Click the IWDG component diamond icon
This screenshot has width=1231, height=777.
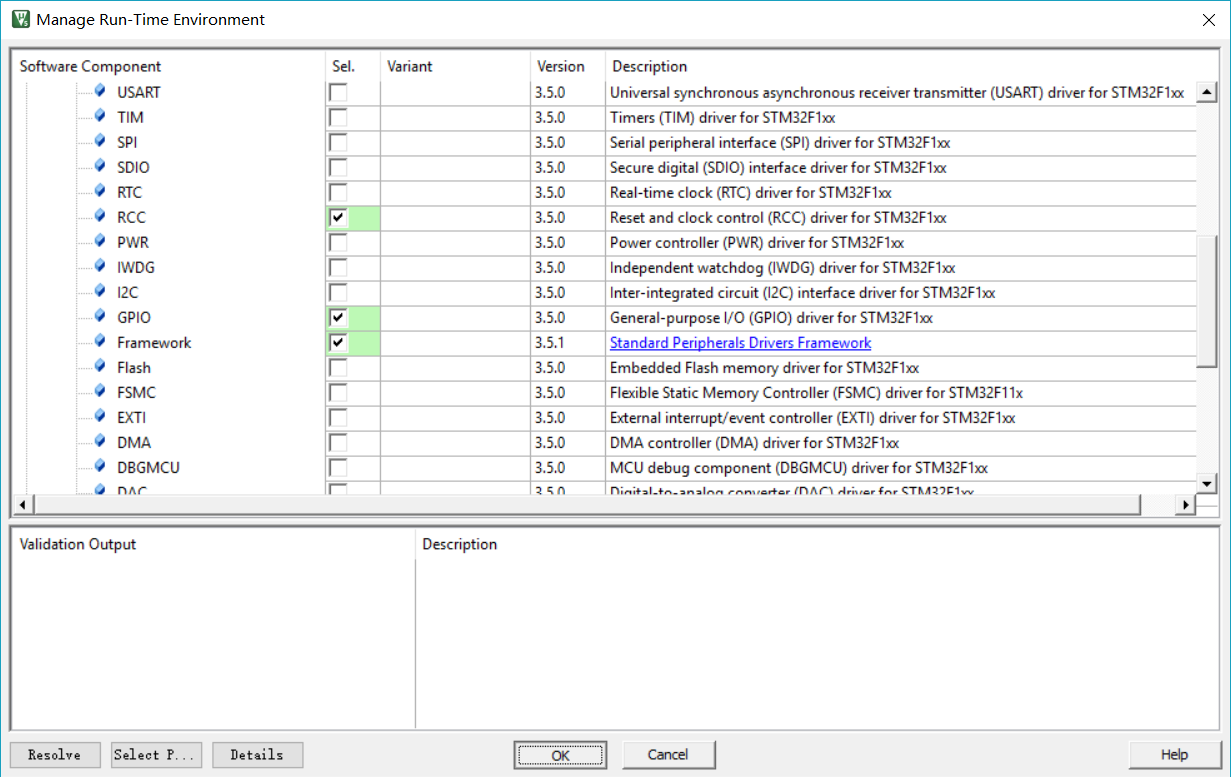(x=100, y=266)
